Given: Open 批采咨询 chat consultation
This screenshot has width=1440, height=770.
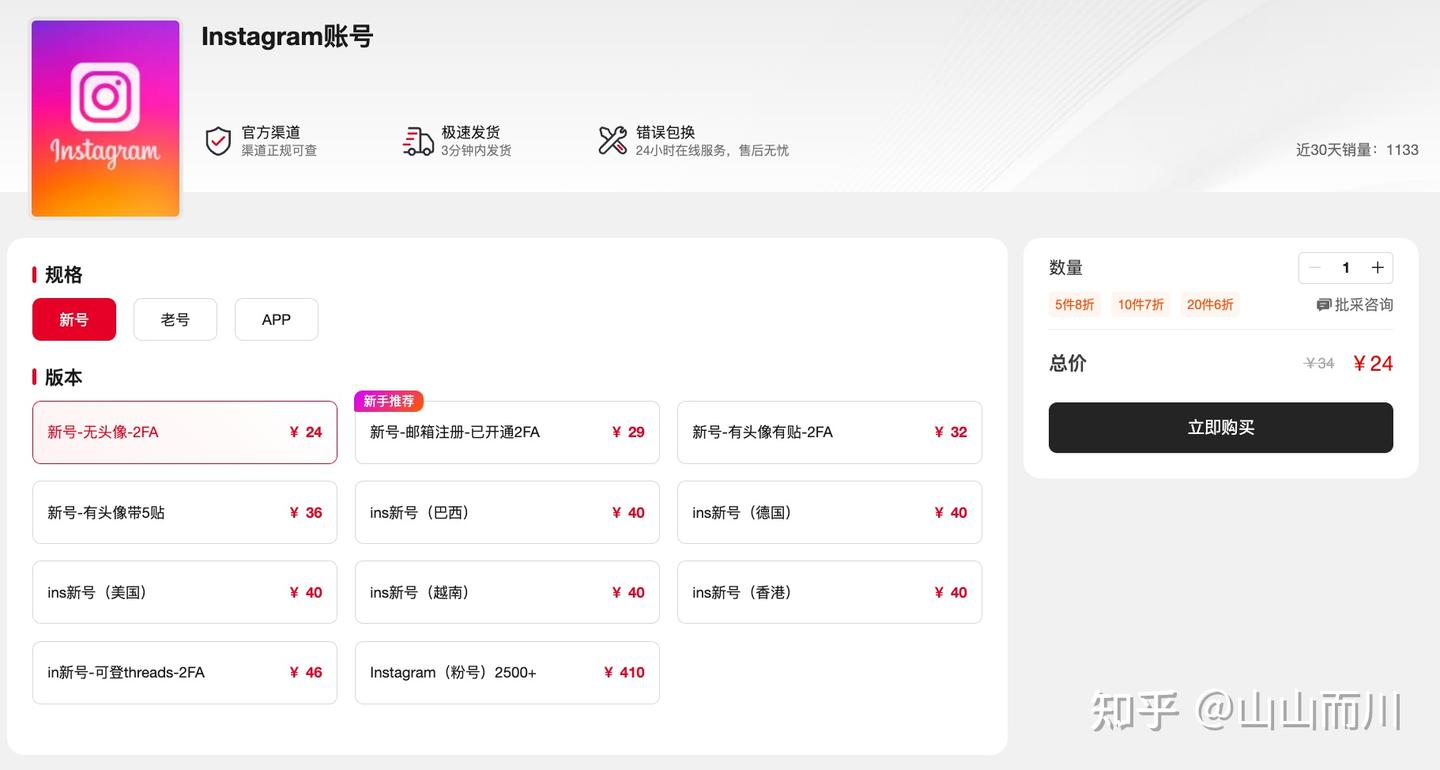Looking at the screenshot, I should pyautogui.click(x=1356, y=305).
